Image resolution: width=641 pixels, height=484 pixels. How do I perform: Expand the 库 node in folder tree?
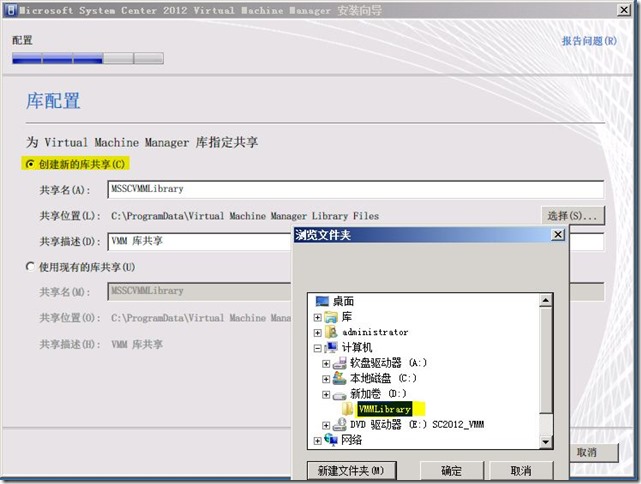318,317
